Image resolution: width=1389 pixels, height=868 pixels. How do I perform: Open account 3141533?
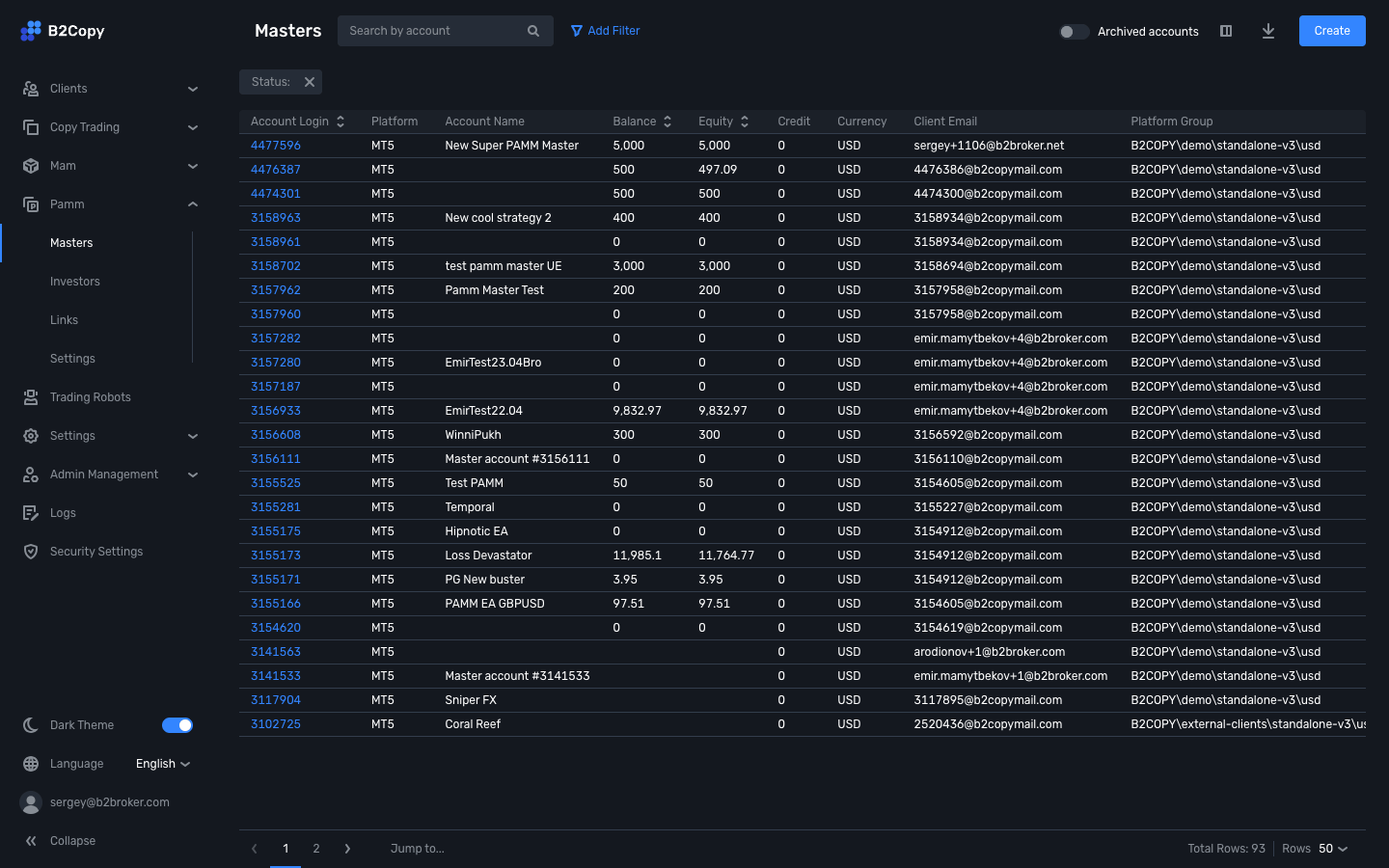click(x=276, y=676)
